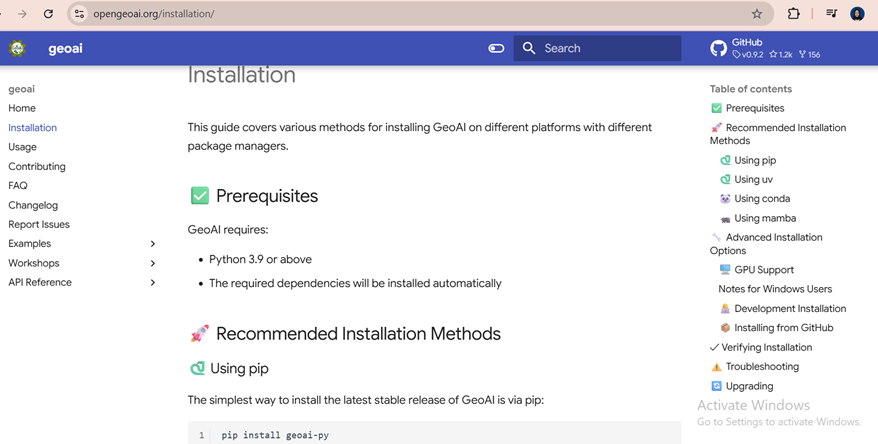The width and height of the screenshot is (878, 444).
Task: Click the Installation page title heading
Action: click(x=241, y=75)
